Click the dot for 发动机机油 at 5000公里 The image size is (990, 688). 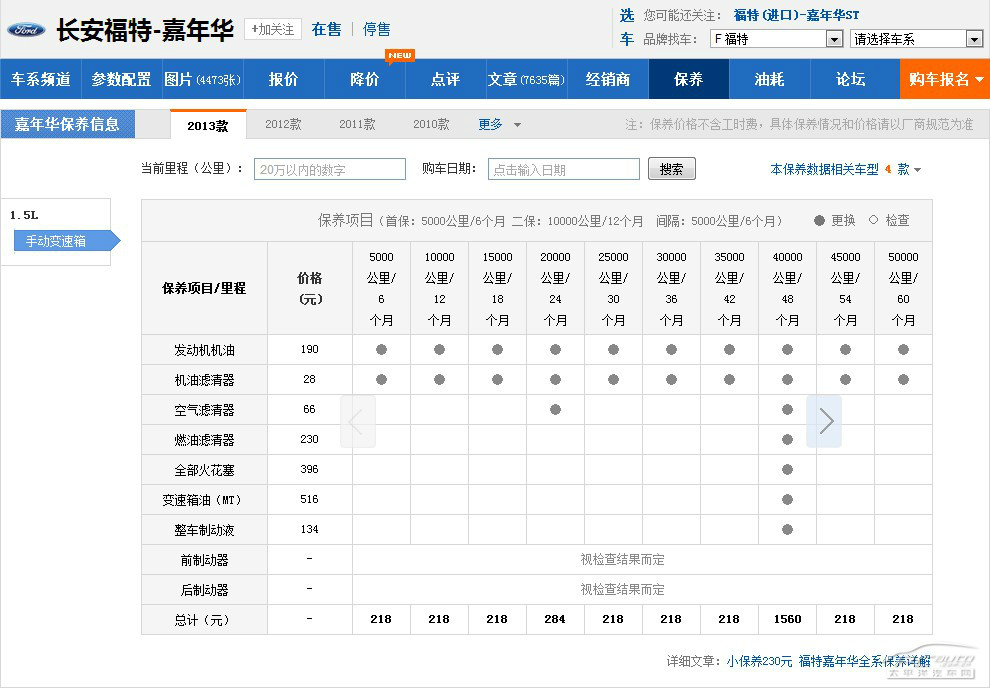[x=381, y=350]
